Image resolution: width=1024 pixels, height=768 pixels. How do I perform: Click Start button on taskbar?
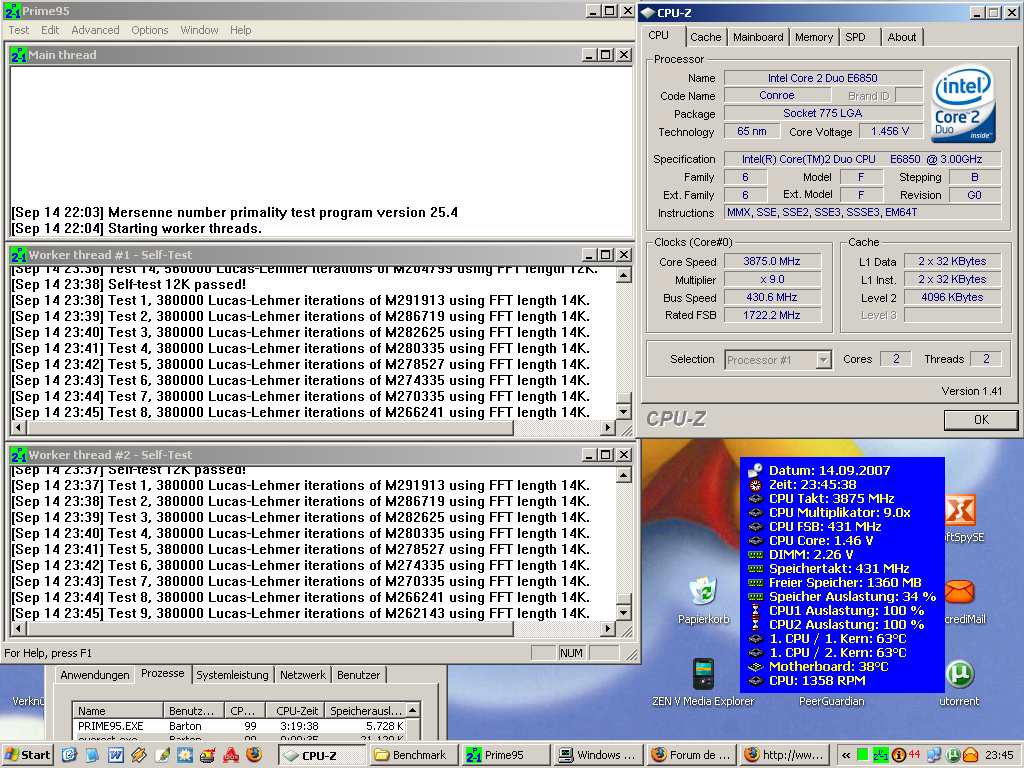[x=27, y=755]
